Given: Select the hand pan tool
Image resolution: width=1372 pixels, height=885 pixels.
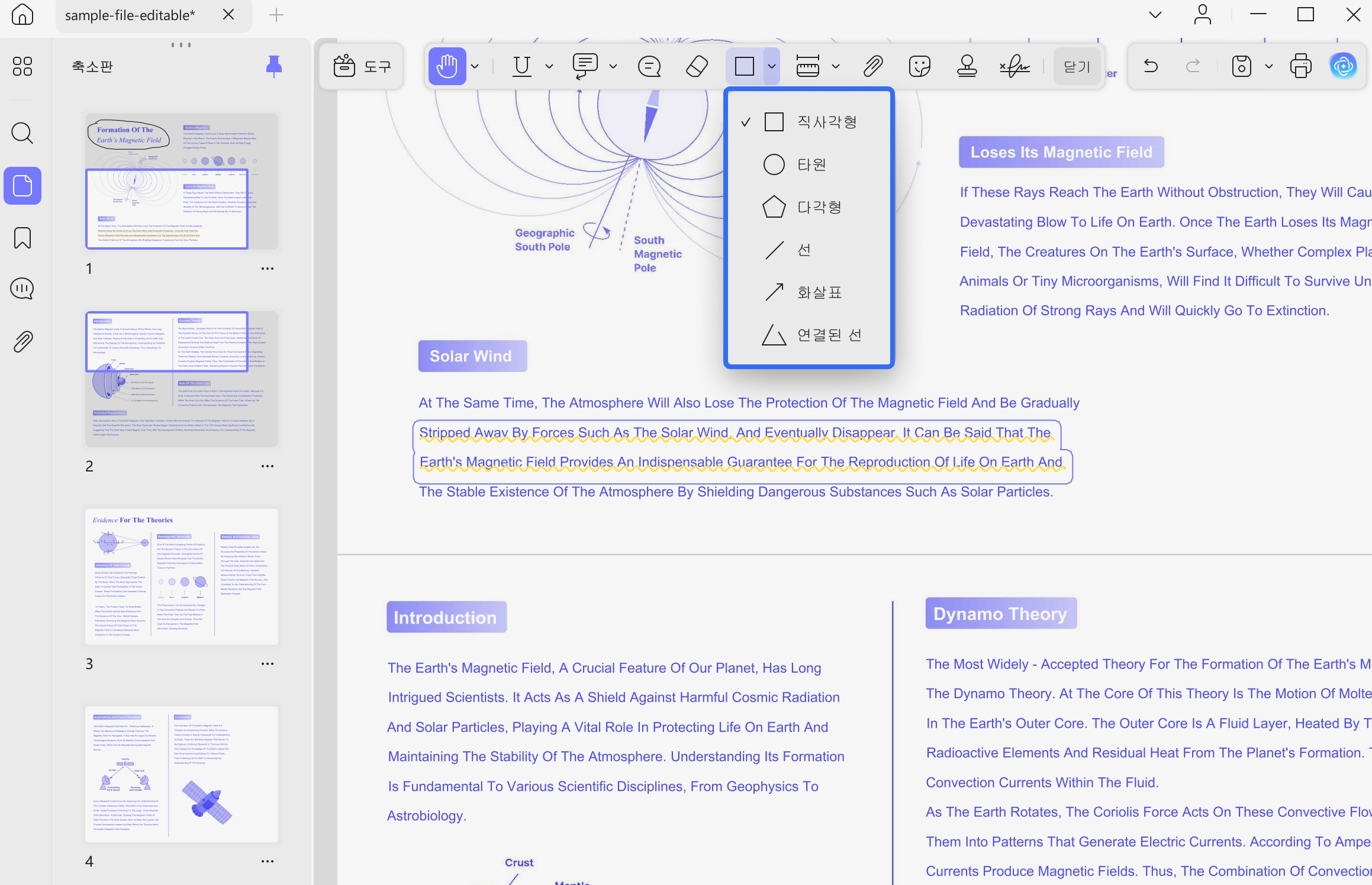Looking at the screenshot, I should (x=447, y=66).
